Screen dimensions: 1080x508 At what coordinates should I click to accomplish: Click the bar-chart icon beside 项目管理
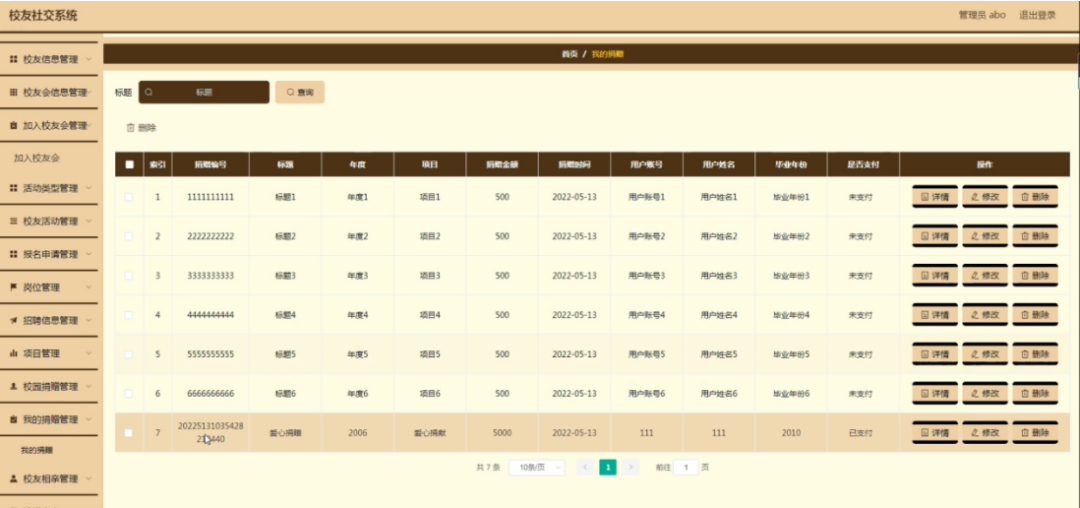[x=13, y=353]
